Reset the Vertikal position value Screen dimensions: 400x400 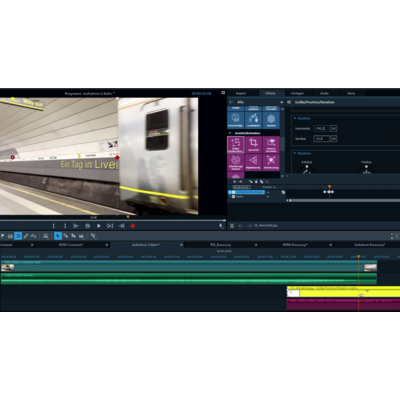point(334,138)
